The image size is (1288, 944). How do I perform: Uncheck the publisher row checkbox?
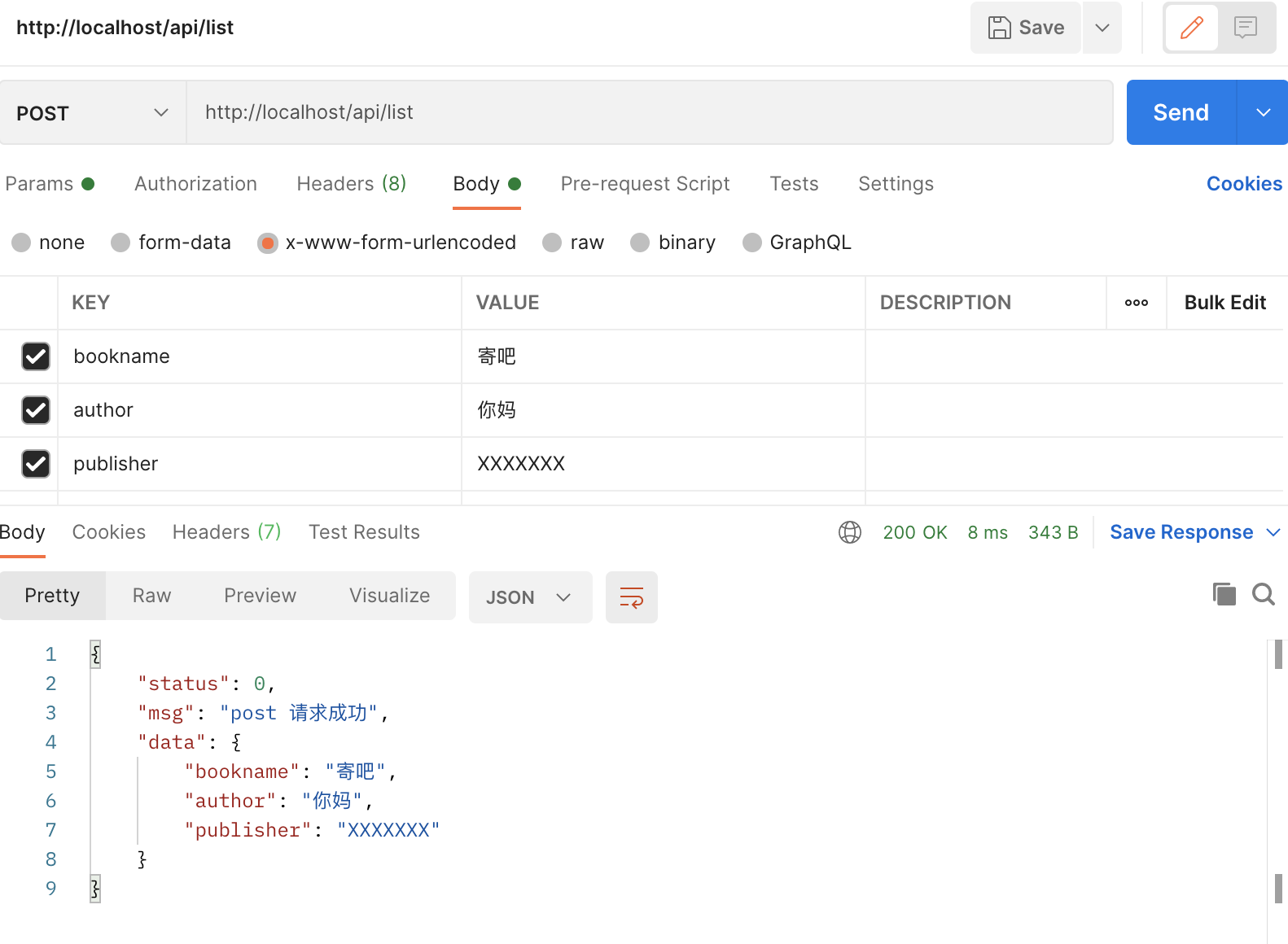[x=36, y=464]
